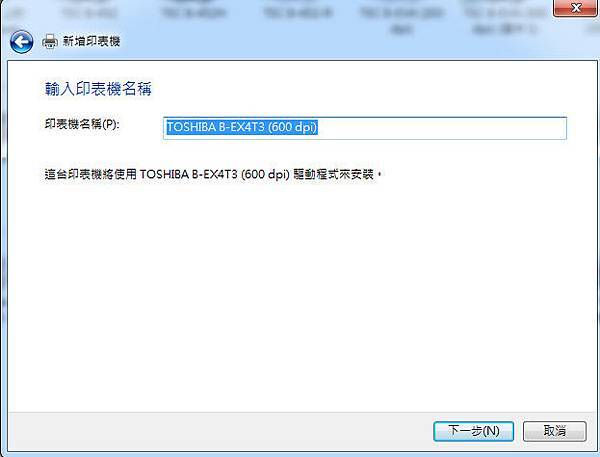Viewport: 600px width, 457px height.
Task: Click the driver description sentence below the field
Action: [x=213, y=175]
